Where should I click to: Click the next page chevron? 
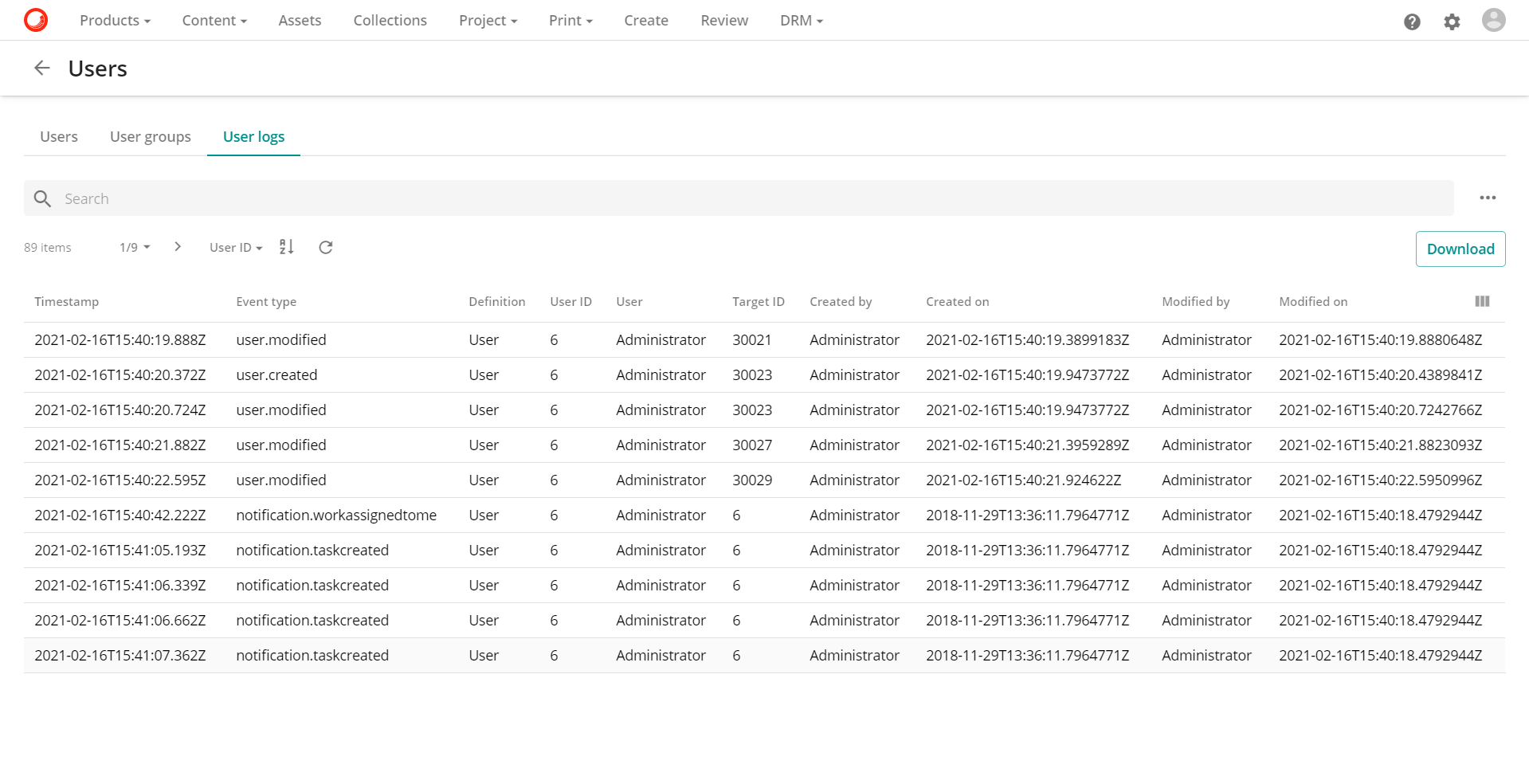(178, 247)
